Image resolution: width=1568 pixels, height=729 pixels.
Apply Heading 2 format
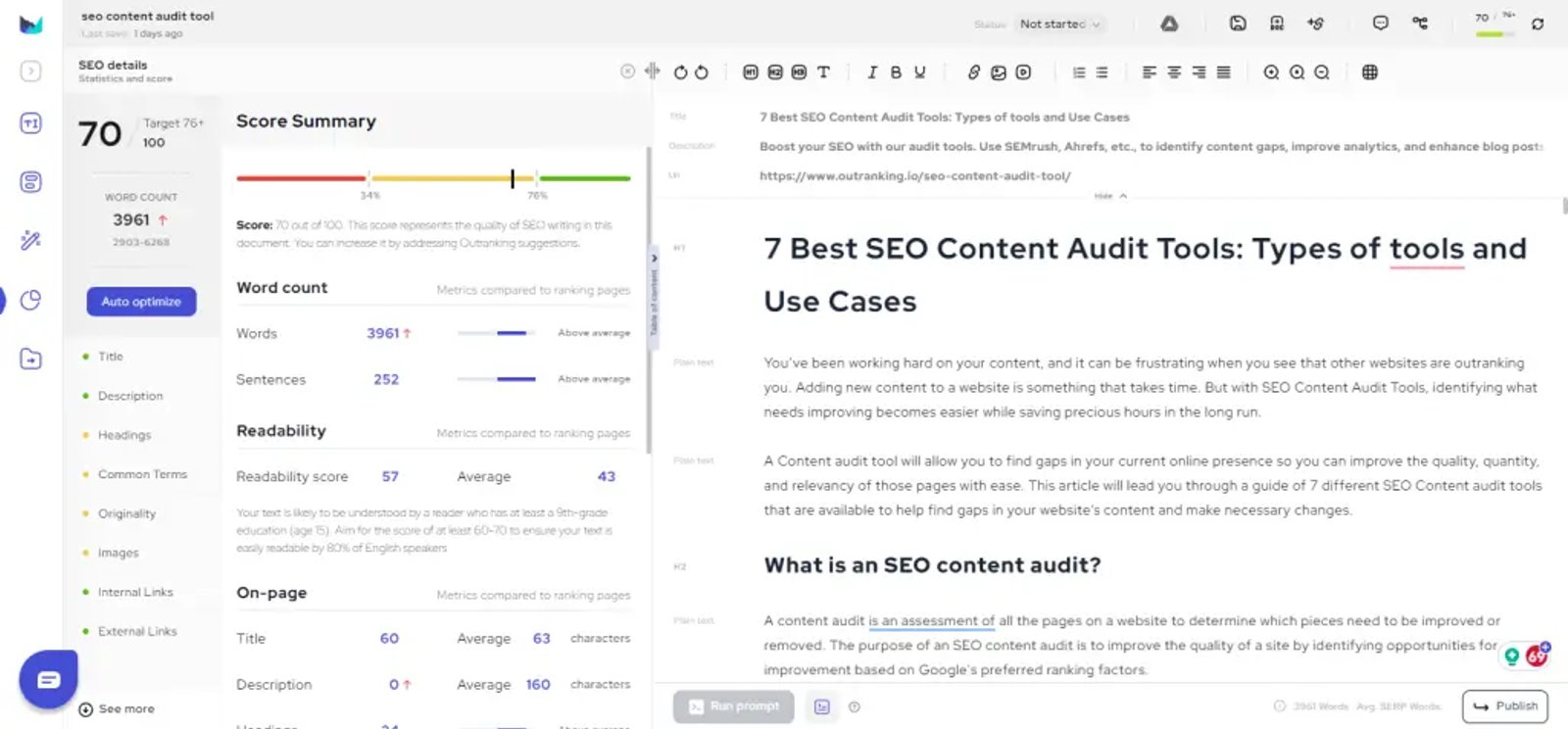(x=775, y=72)
